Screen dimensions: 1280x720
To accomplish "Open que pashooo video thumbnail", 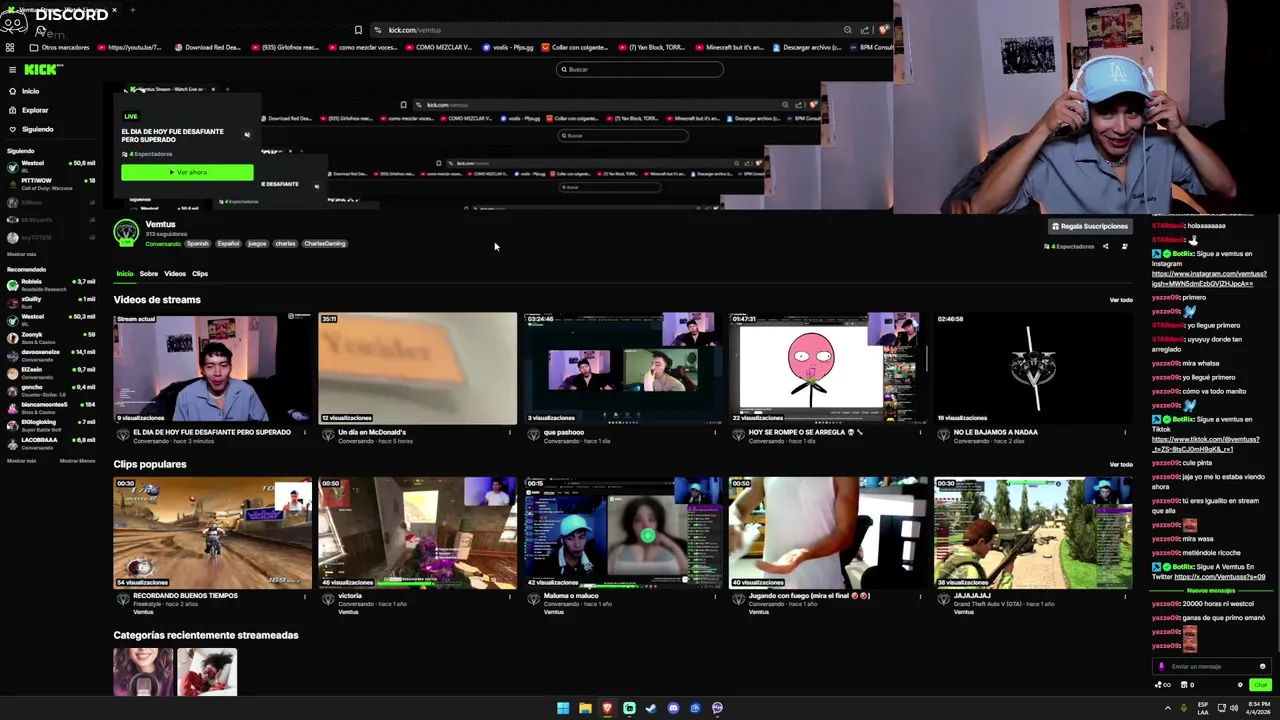I will pyautogui.click(x=623, y=369).
